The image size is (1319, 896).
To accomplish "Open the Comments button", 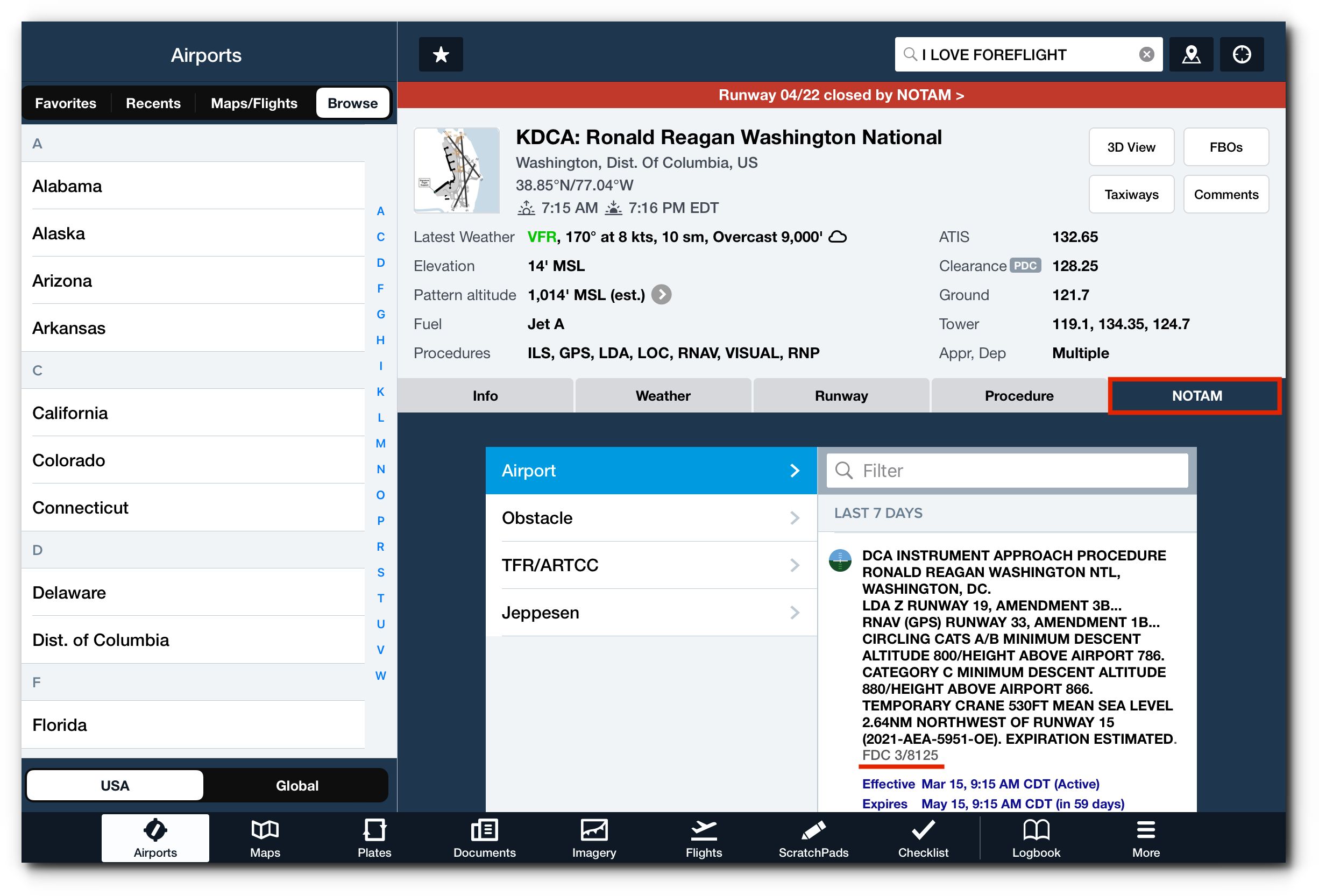I will click(x=1226, y=194).
